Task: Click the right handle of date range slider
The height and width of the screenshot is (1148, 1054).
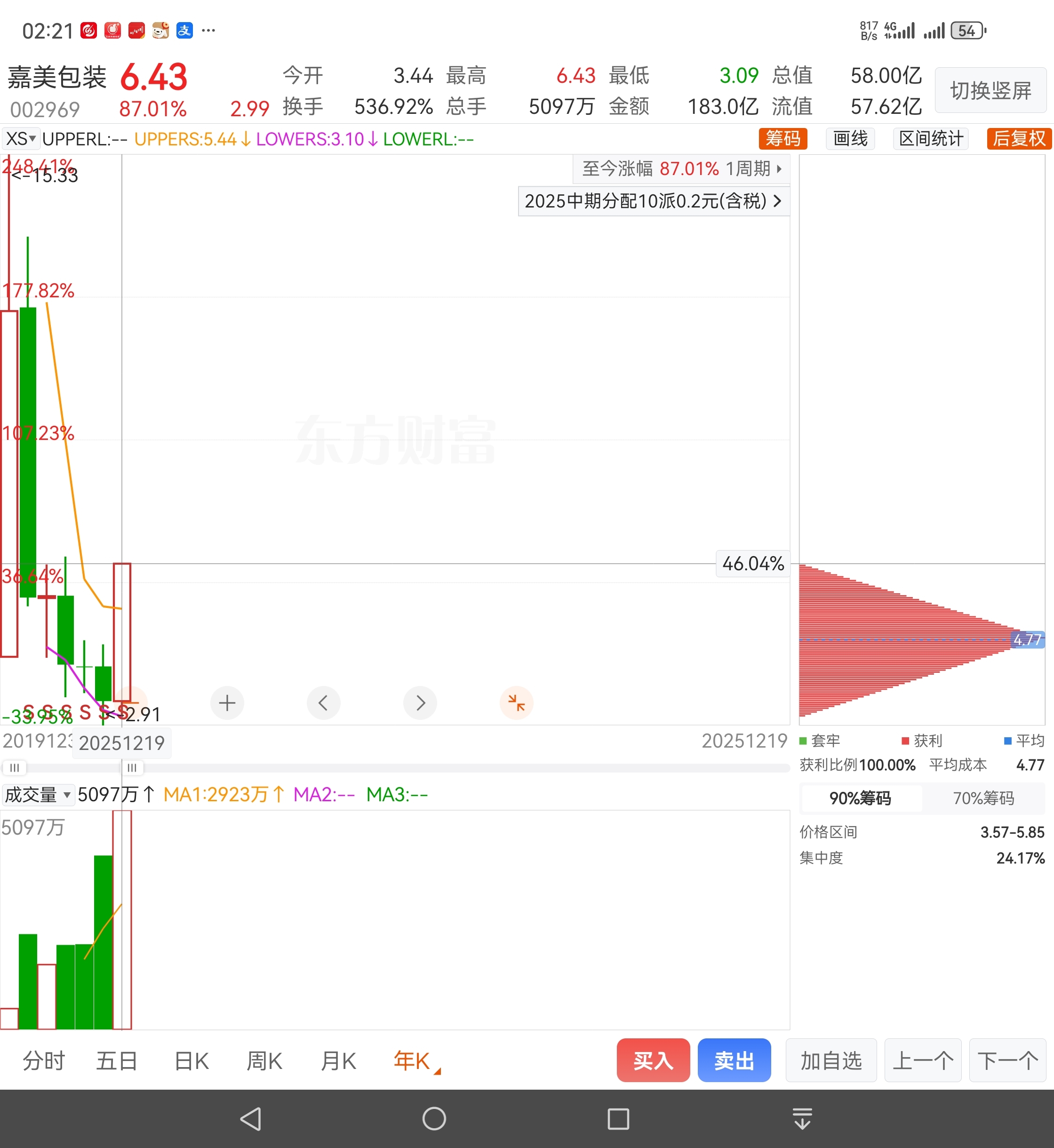Action: pyautogui.click(x=132, y=768)
